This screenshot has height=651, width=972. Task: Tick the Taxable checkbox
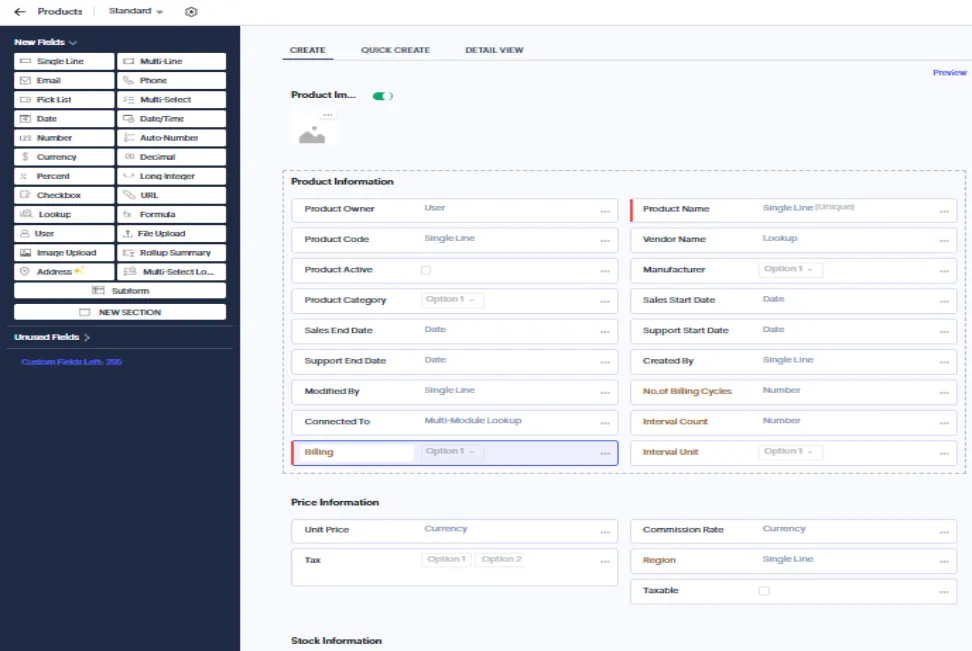tap(764, 591)
